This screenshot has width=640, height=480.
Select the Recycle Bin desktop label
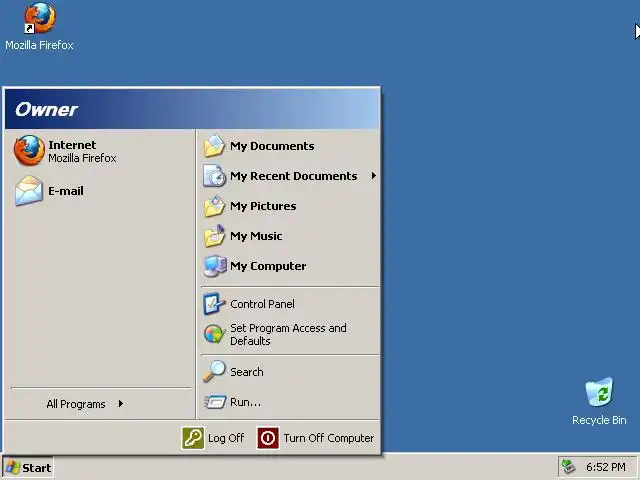tap(599, 420)
